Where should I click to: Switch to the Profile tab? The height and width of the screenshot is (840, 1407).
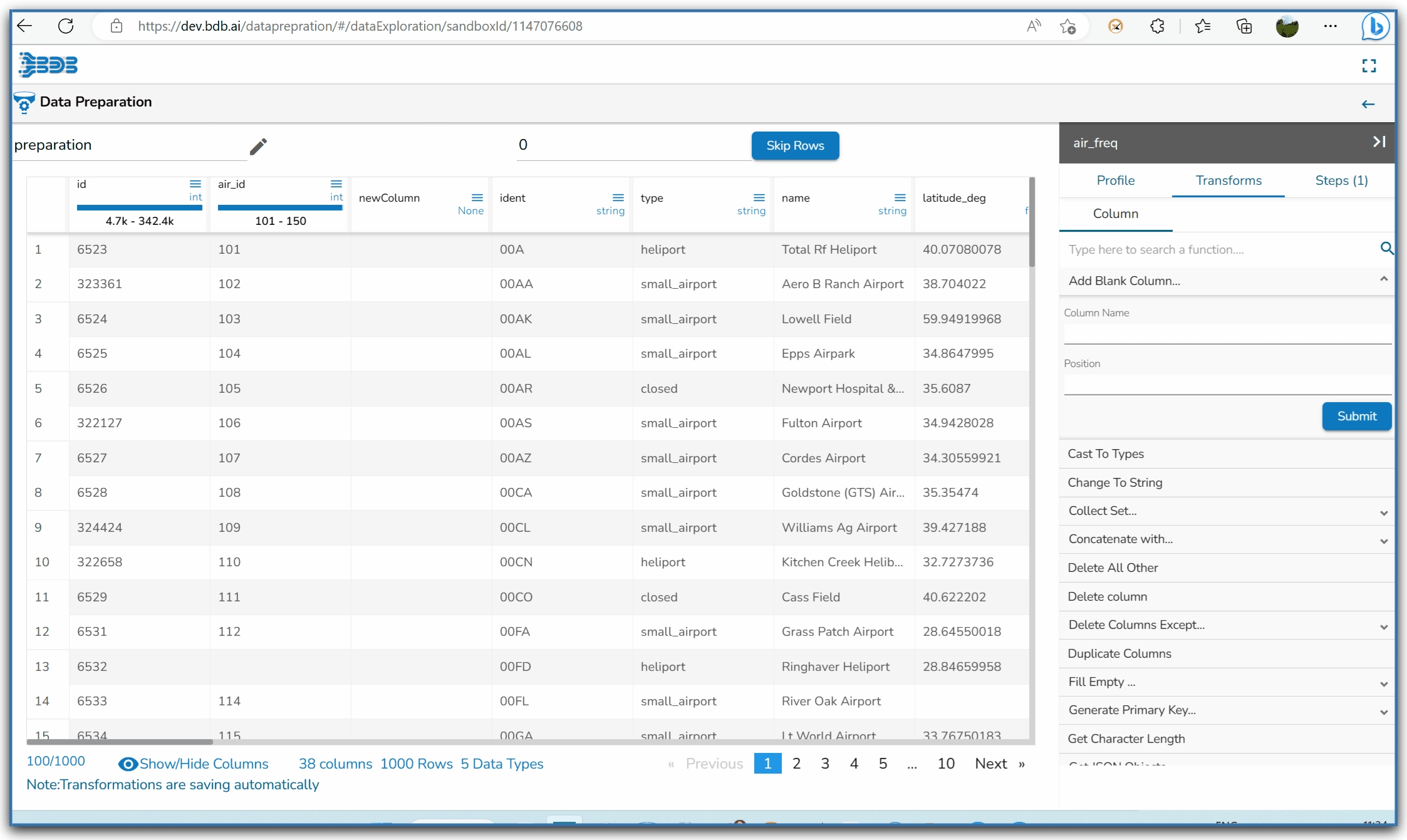tap(1115, 180)
